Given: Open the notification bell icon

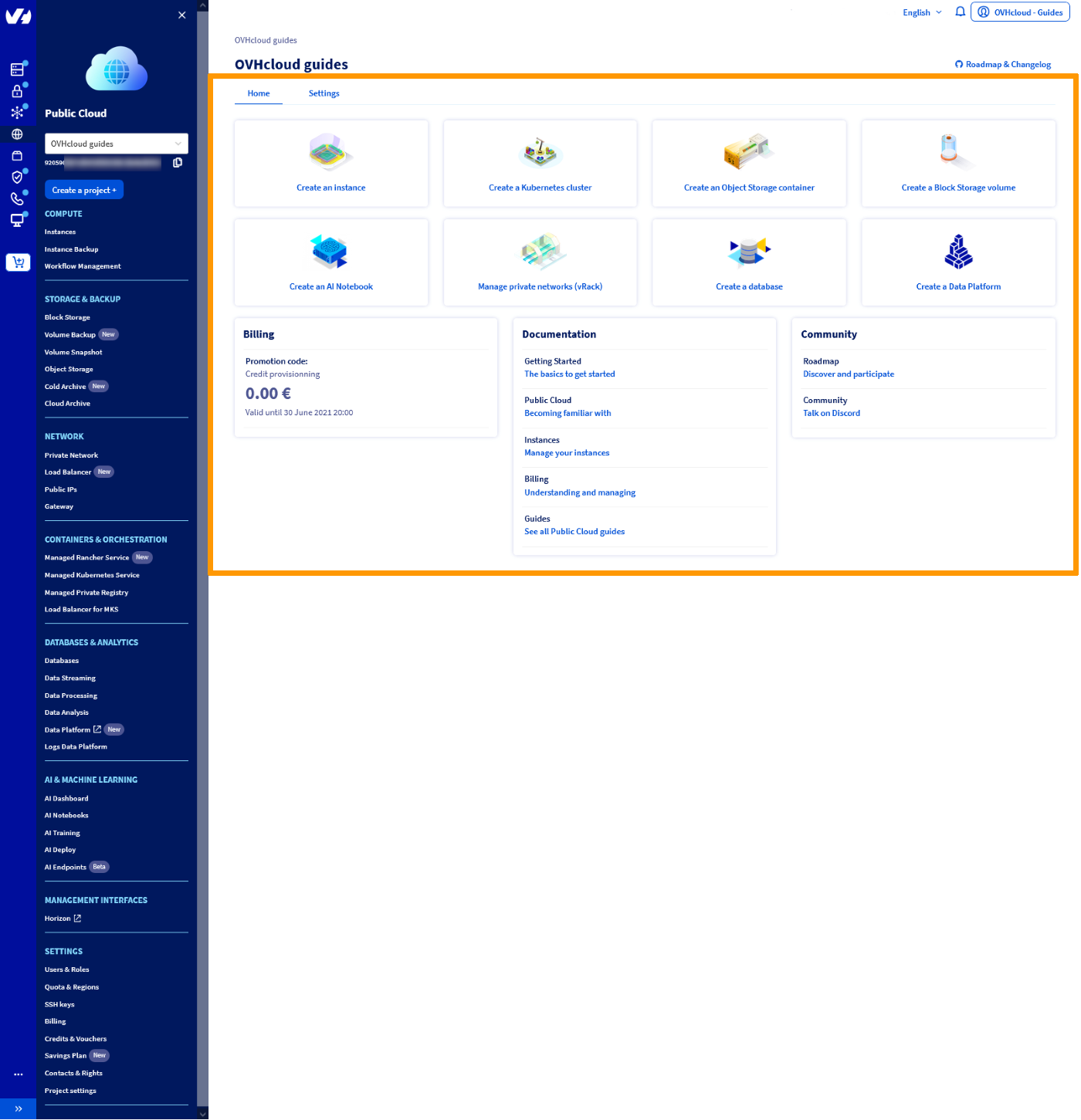Looking at the screenshot, I should tap(960, 12).
